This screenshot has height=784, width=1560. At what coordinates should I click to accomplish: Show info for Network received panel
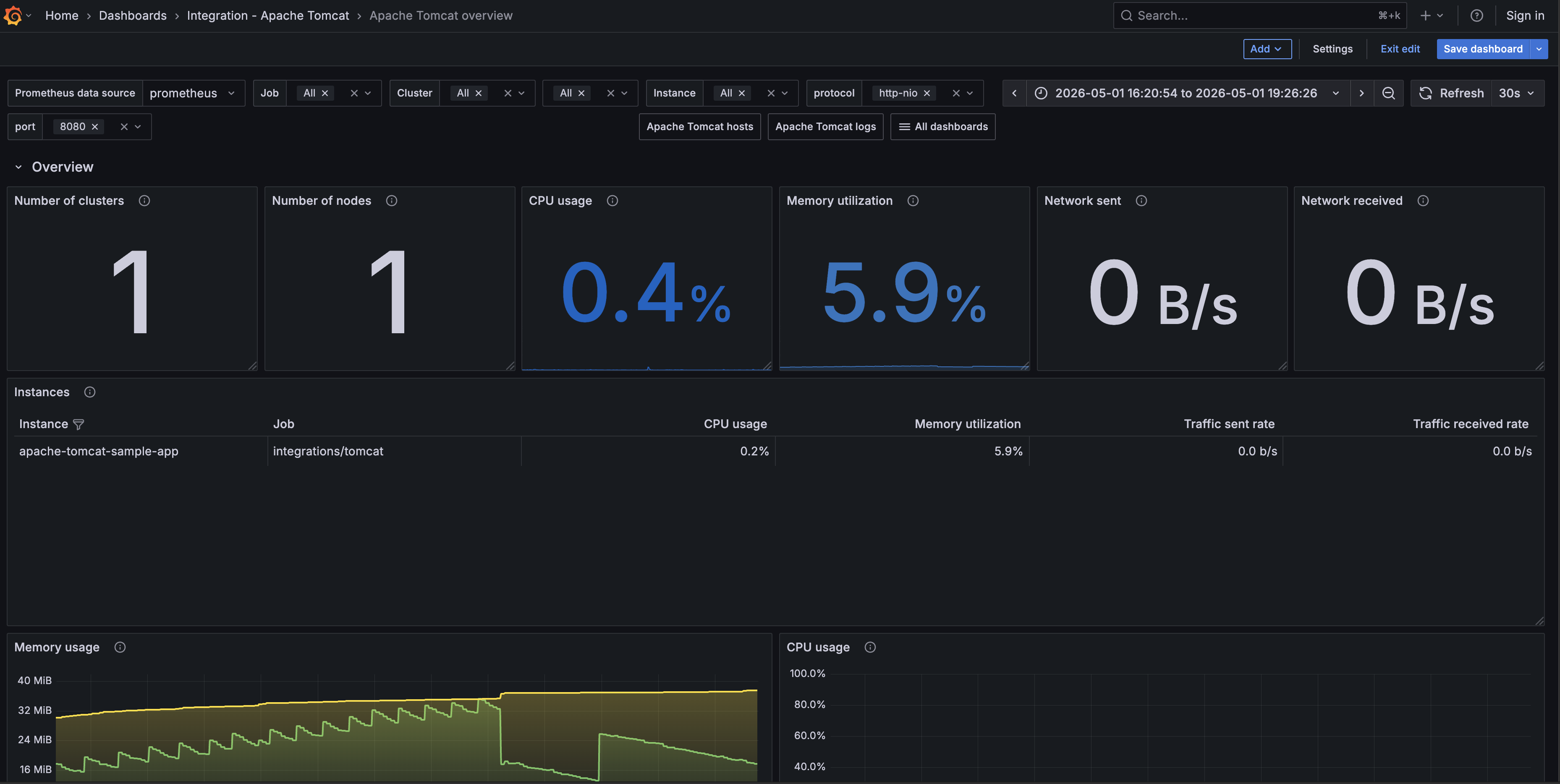[1423, 201]
